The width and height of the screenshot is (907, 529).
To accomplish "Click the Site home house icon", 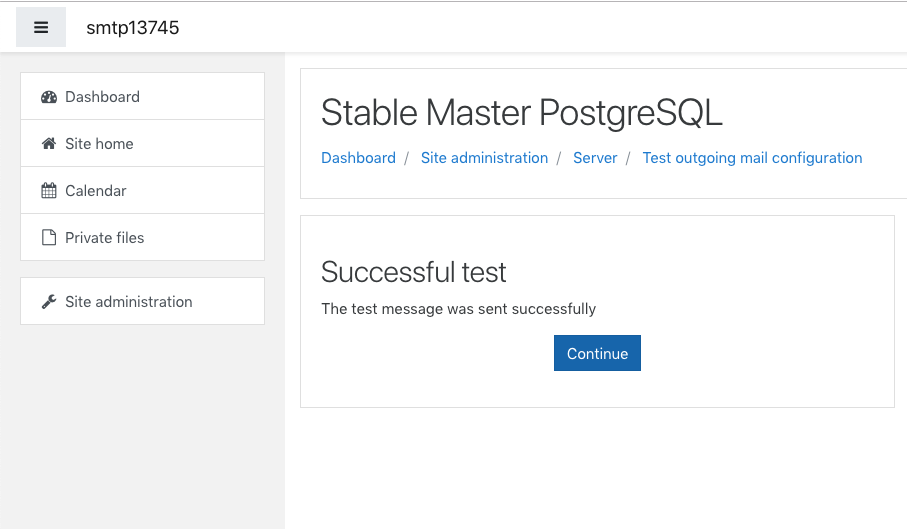I will click(49, 143).
